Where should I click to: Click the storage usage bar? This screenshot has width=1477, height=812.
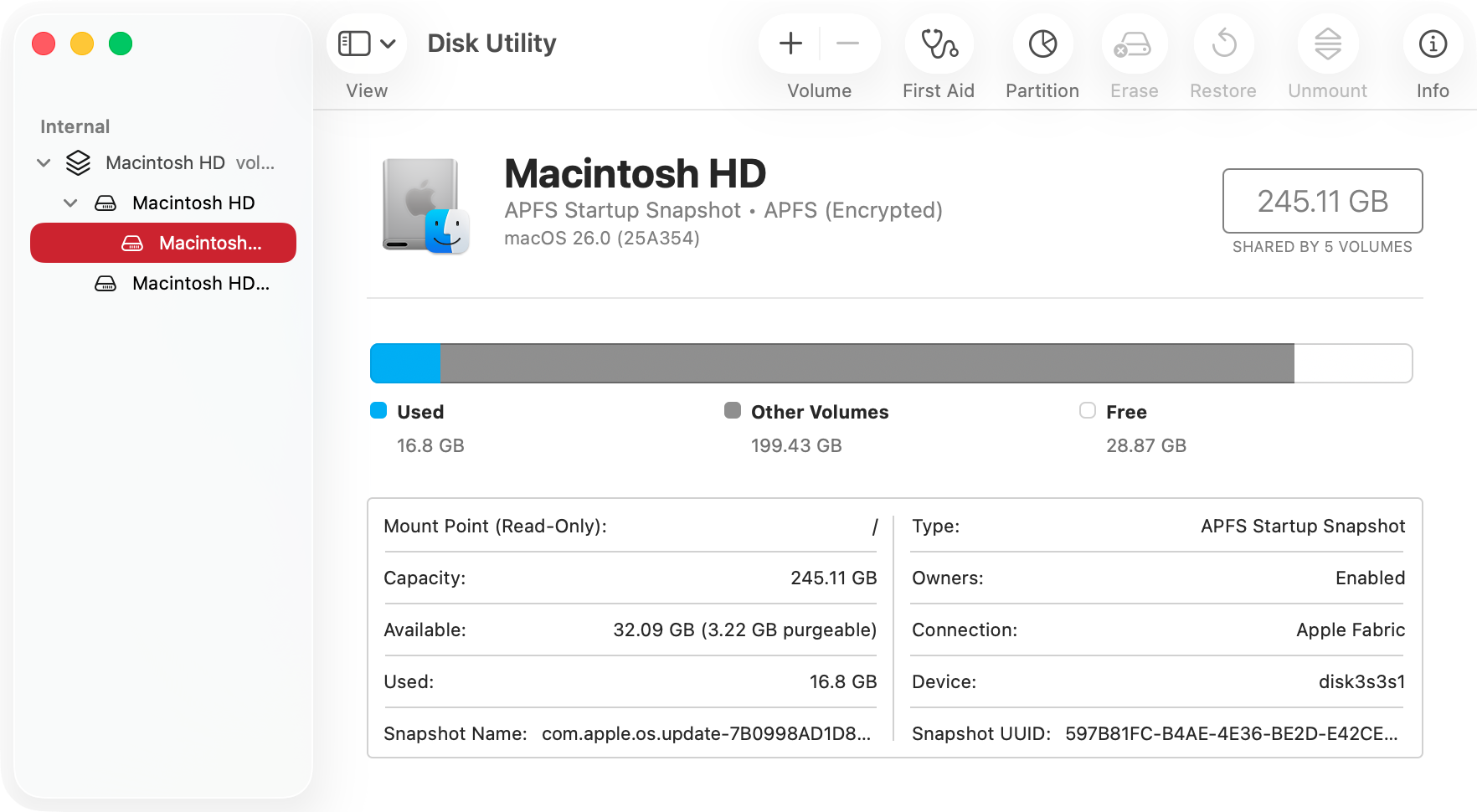[891, 362]
